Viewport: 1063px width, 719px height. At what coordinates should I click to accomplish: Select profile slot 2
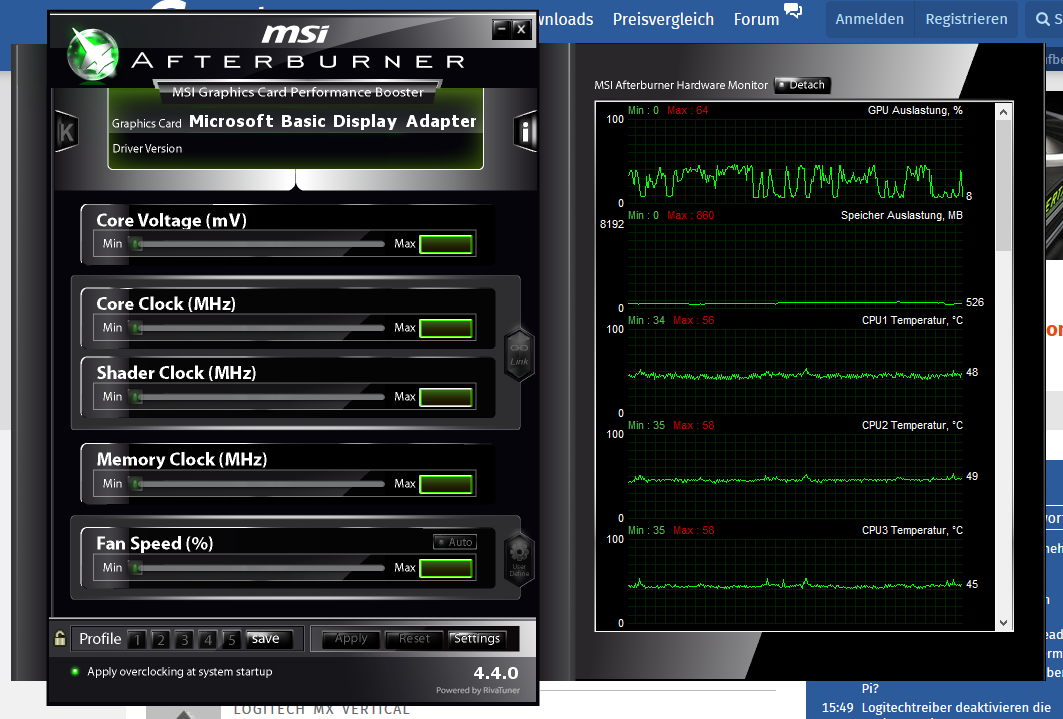click(161, 639)
